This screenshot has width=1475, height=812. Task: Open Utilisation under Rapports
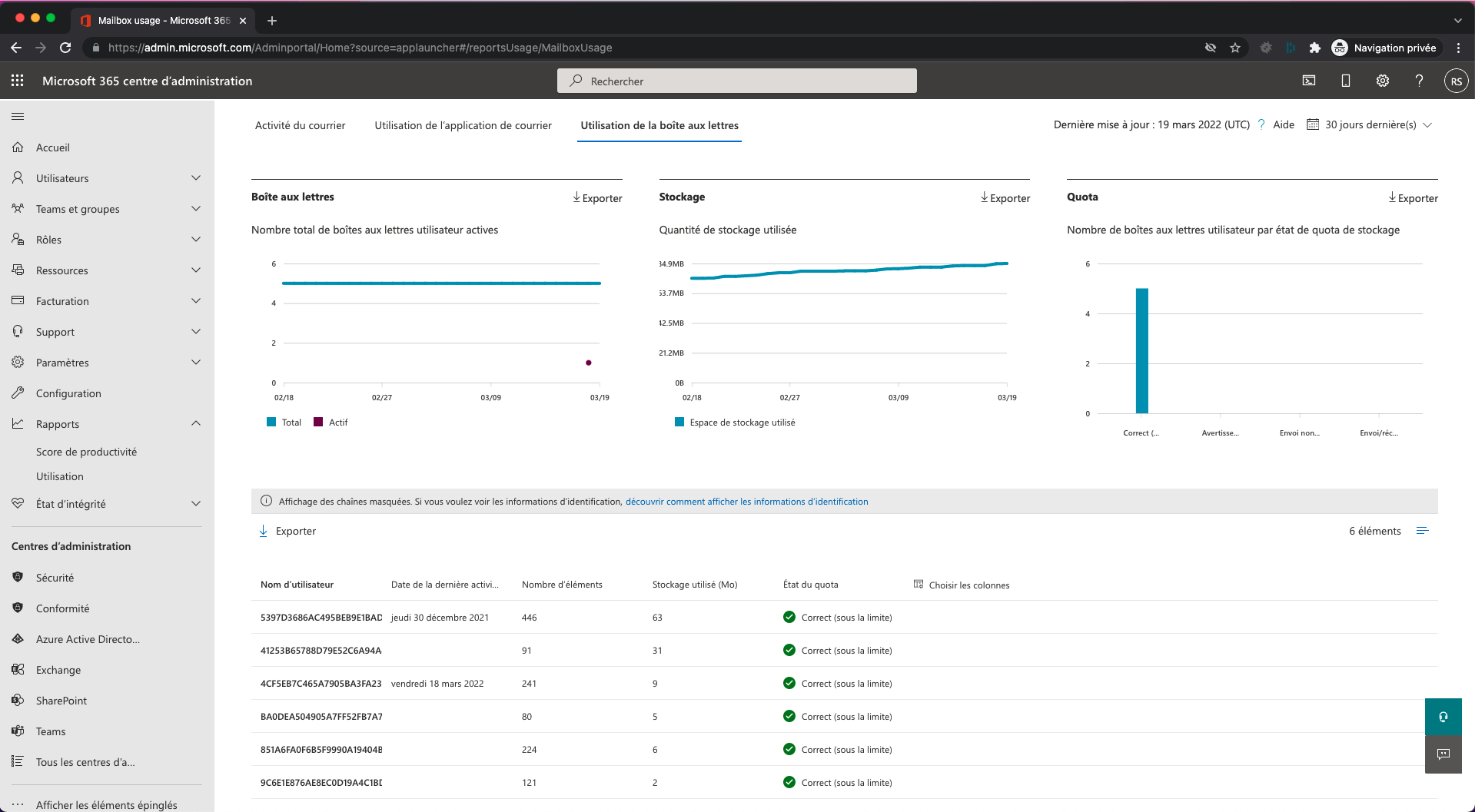coord(60,476)
